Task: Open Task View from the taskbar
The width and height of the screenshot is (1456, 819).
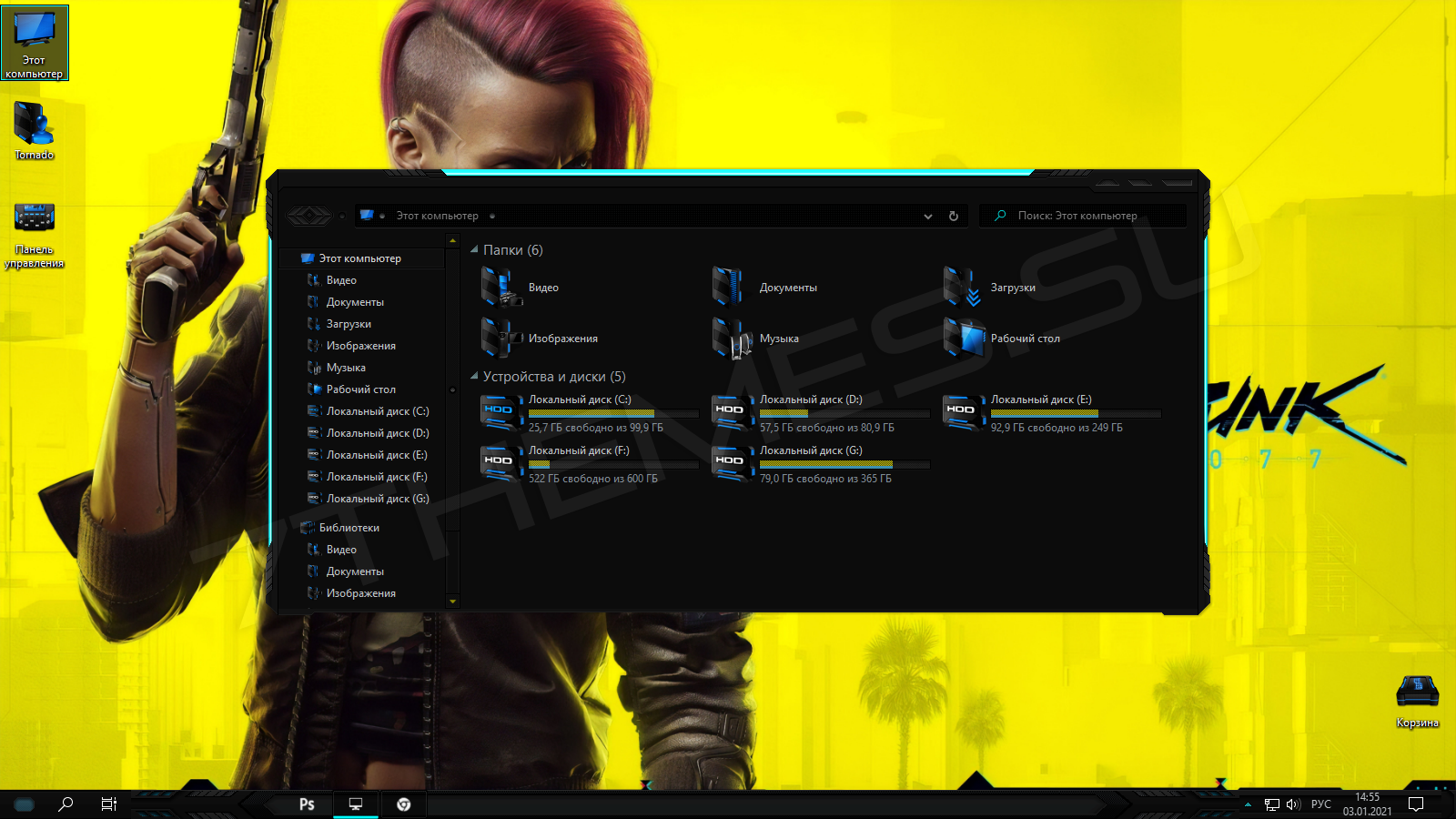Action: 108,804
